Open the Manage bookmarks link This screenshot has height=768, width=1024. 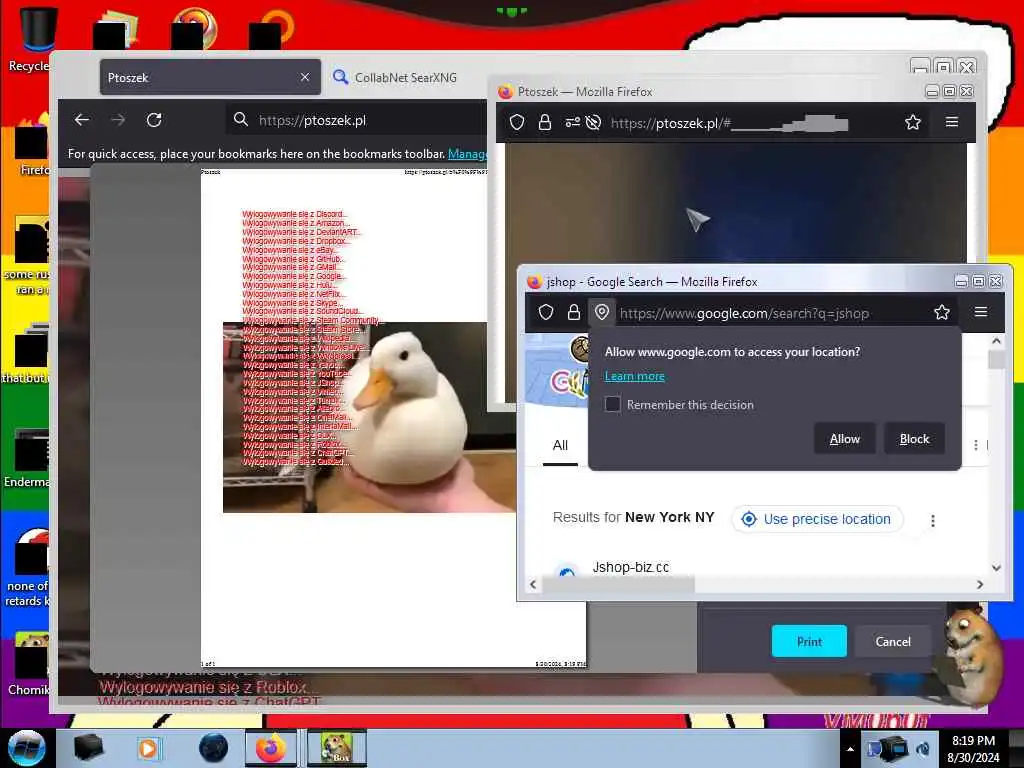467,154
